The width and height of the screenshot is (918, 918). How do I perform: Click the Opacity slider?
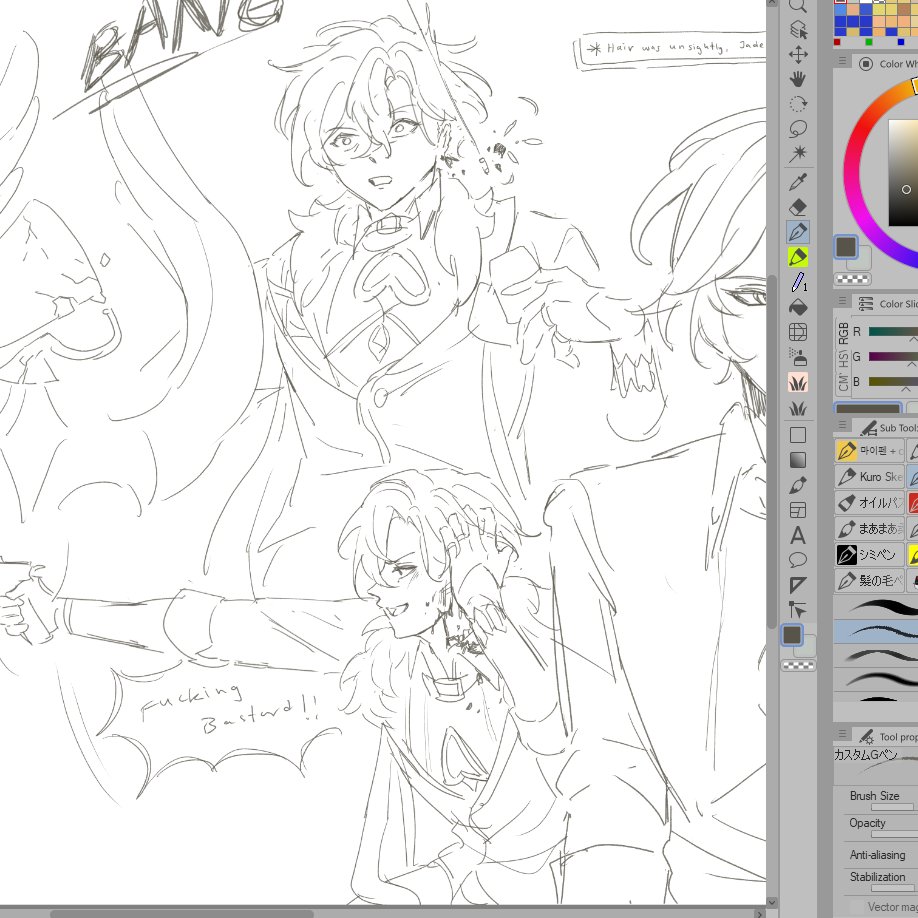pos(894,834)
